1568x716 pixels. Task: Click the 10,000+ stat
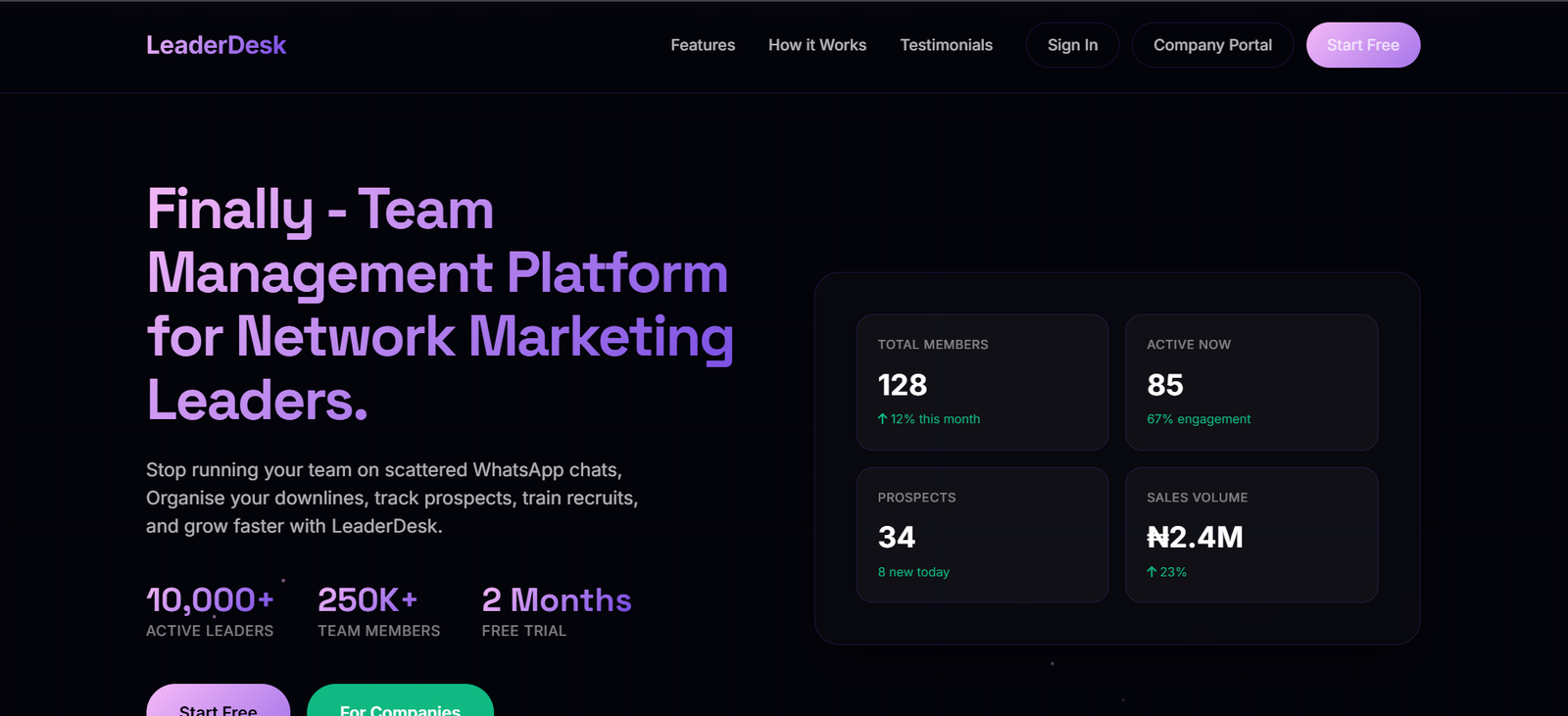click(x=210, y=599)
